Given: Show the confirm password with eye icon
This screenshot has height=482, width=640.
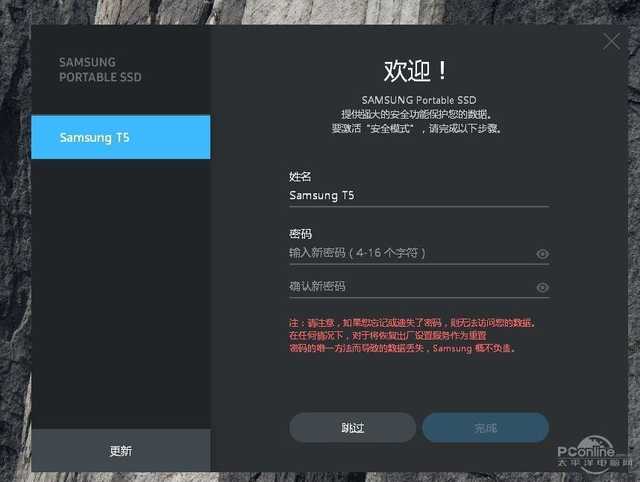Looking at the screenshot, I should (542, 287).
